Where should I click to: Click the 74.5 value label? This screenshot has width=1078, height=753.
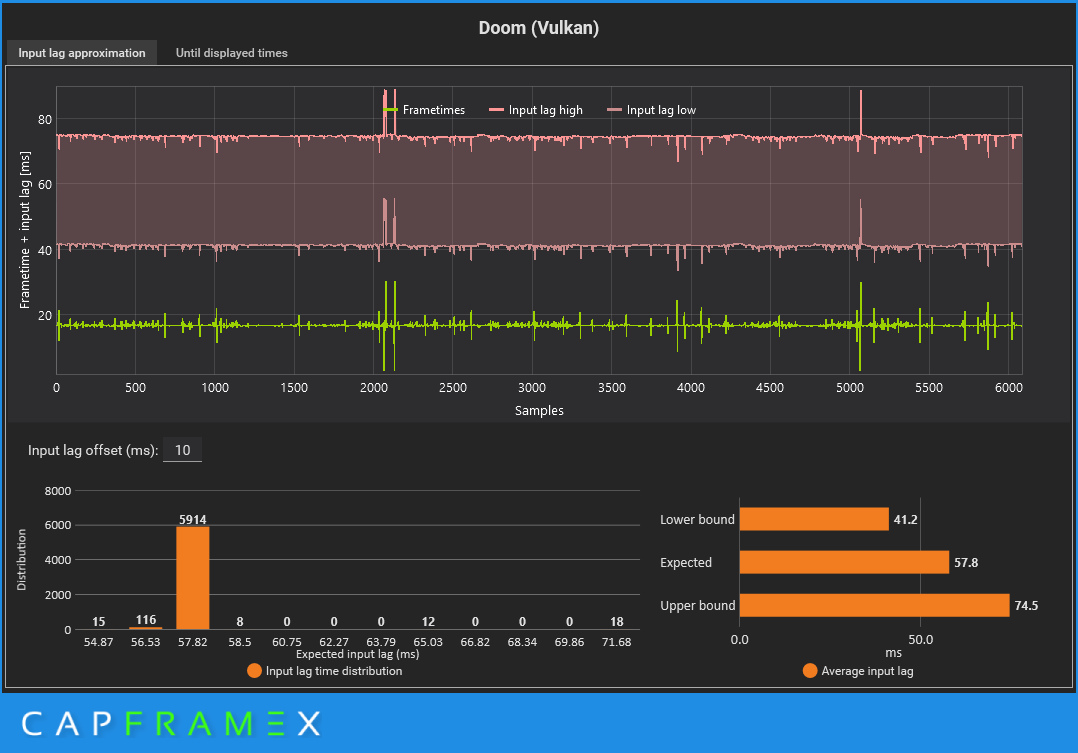[x=1026, y=606]
